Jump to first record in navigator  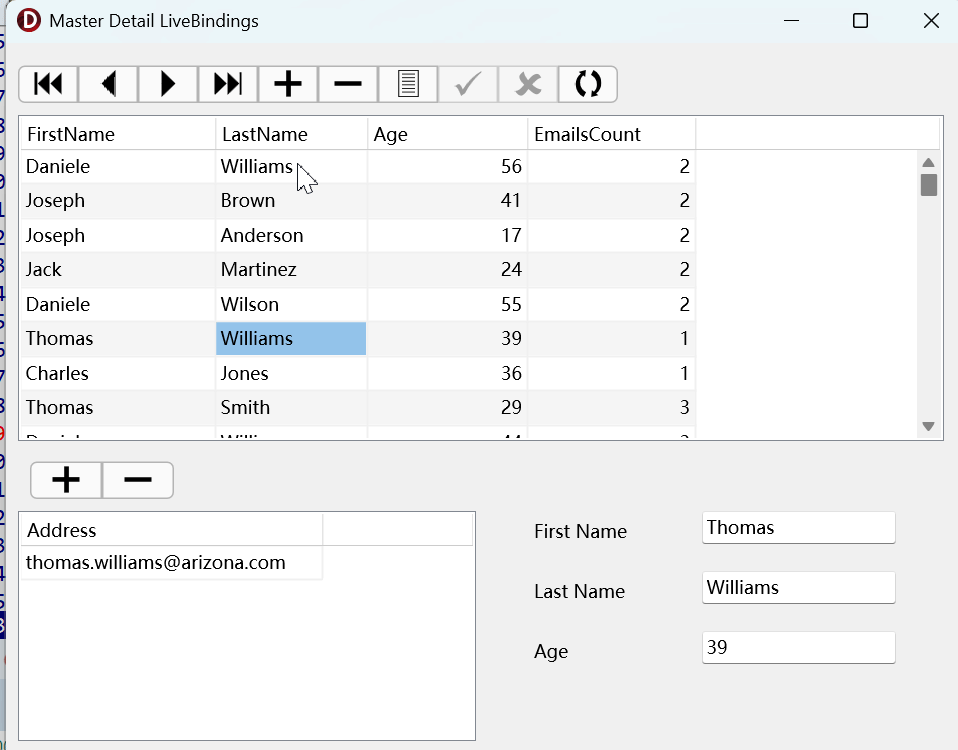(48, 85)
